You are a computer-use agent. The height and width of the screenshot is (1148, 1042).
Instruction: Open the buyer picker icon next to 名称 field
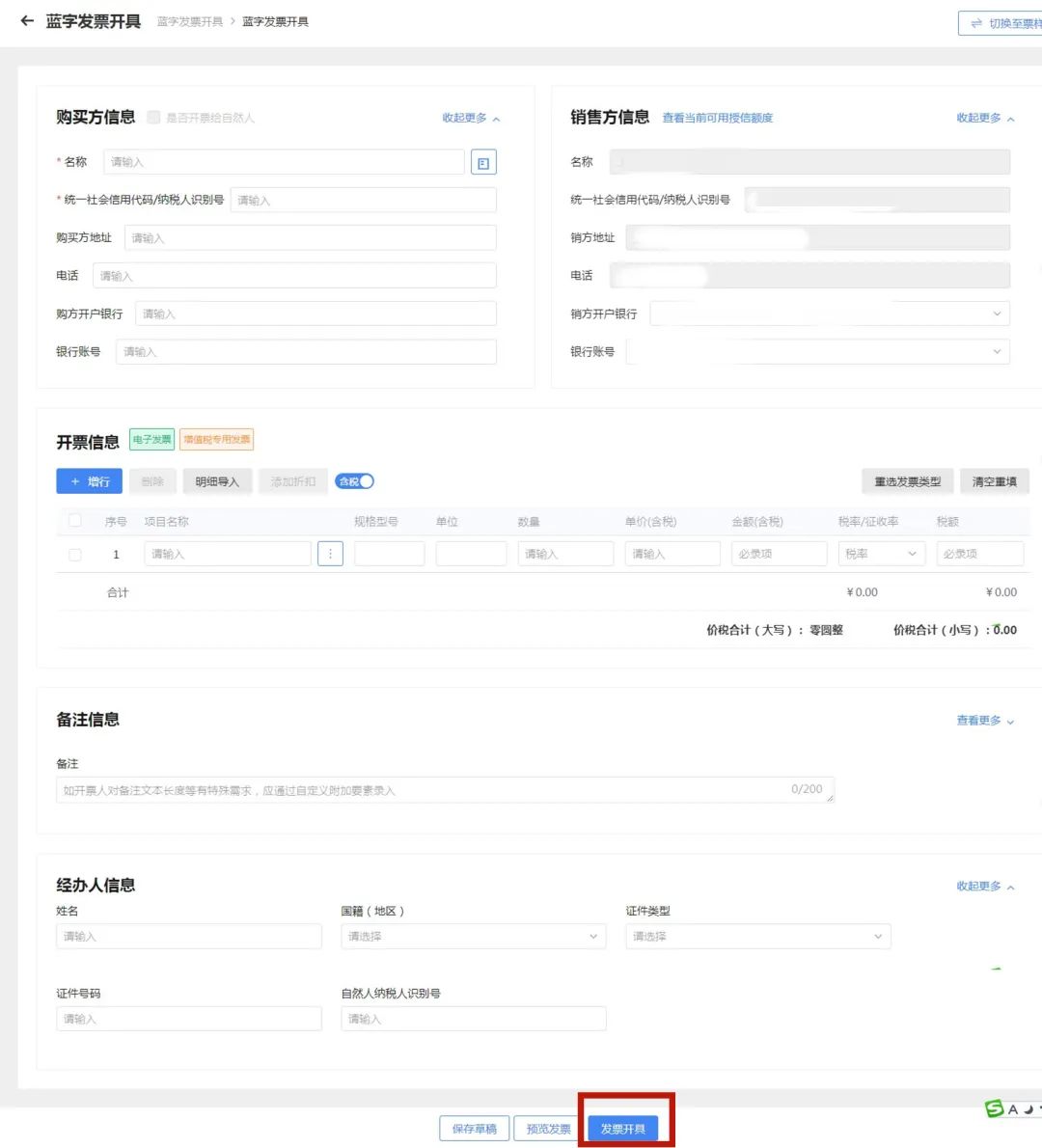pyautogui.click(x=482, y=161)
